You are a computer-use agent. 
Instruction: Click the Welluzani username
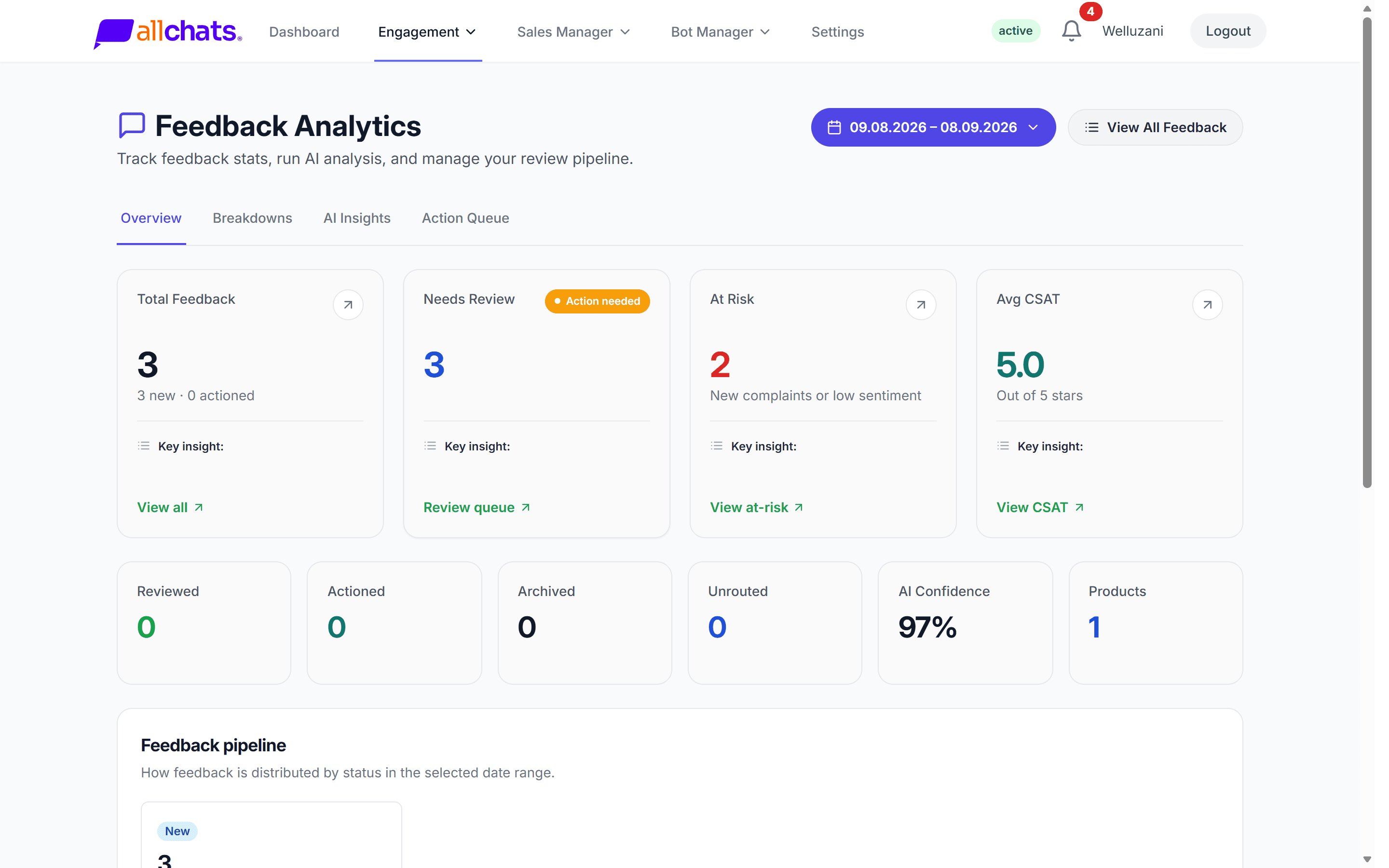1132,31
